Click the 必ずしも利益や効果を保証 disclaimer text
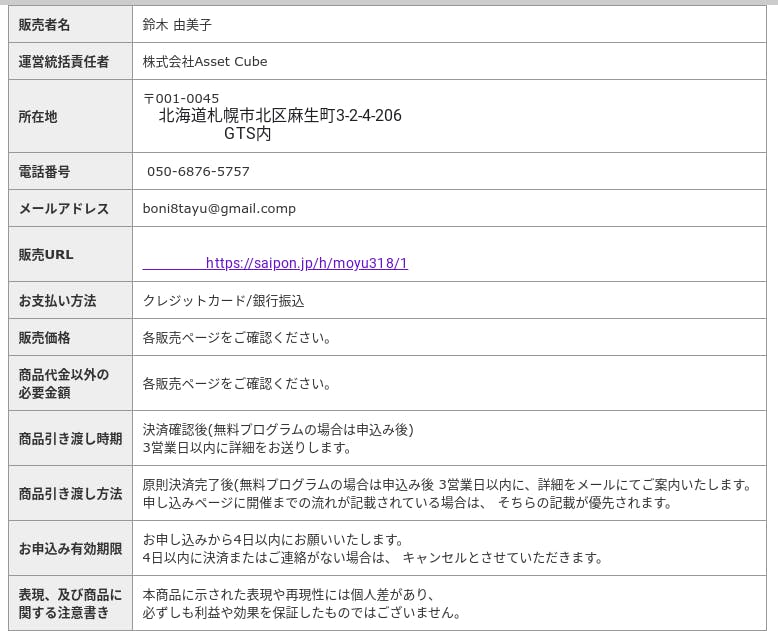Viewport: 778px width, 635px height. pos(301,613)
